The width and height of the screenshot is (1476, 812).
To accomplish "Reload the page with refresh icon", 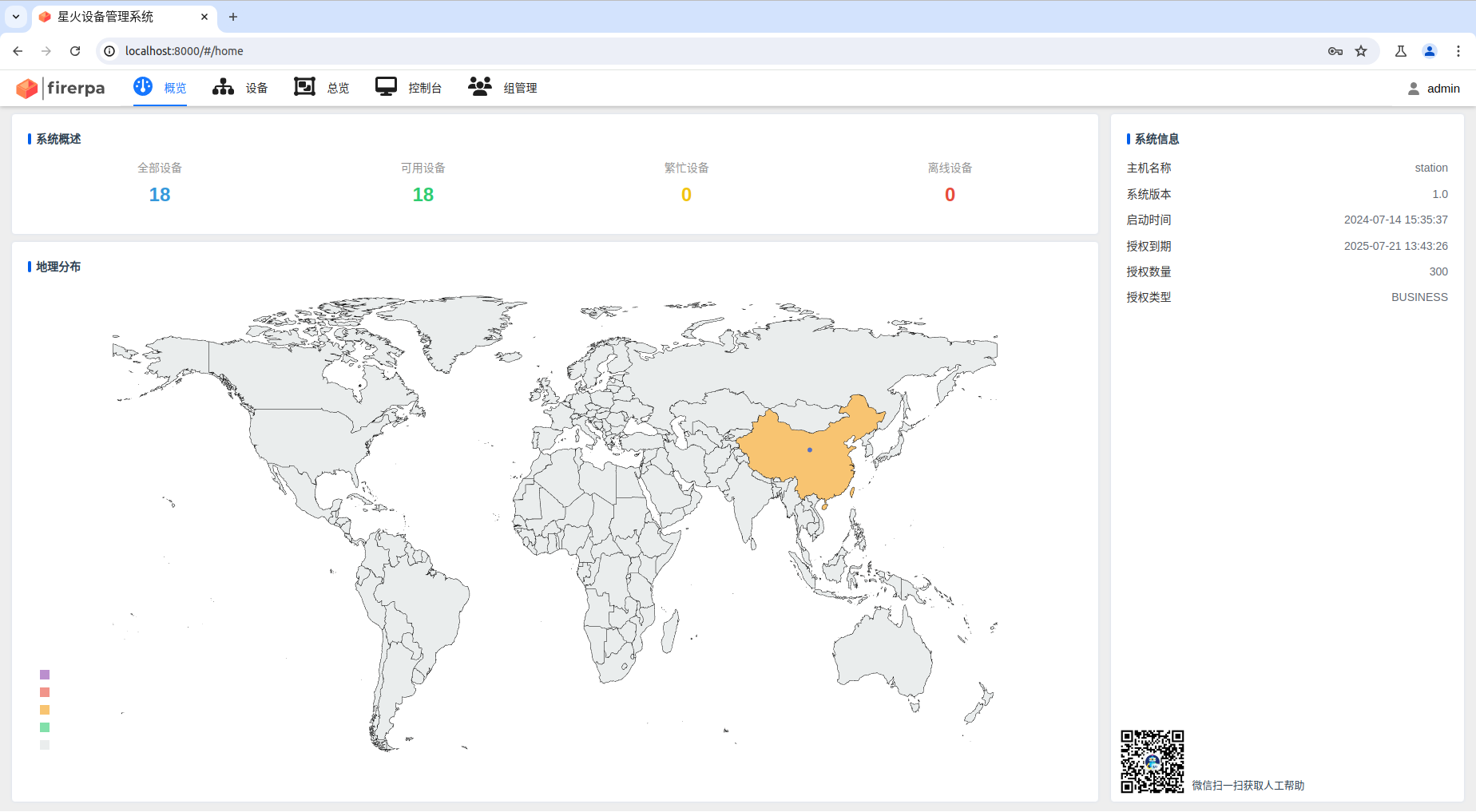I will (75, 51).
